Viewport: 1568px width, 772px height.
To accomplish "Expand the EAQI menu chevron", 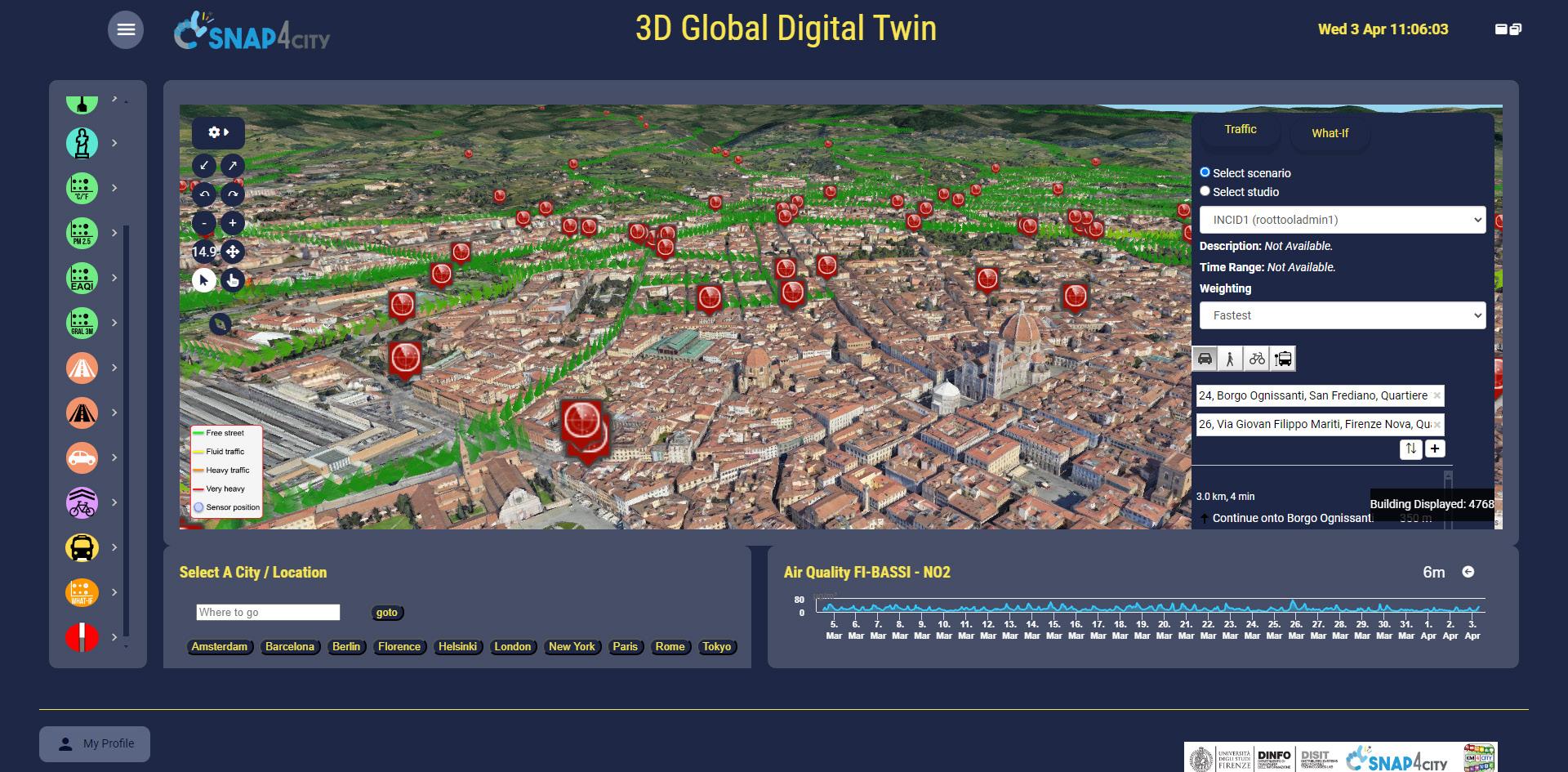I will 114,278.
